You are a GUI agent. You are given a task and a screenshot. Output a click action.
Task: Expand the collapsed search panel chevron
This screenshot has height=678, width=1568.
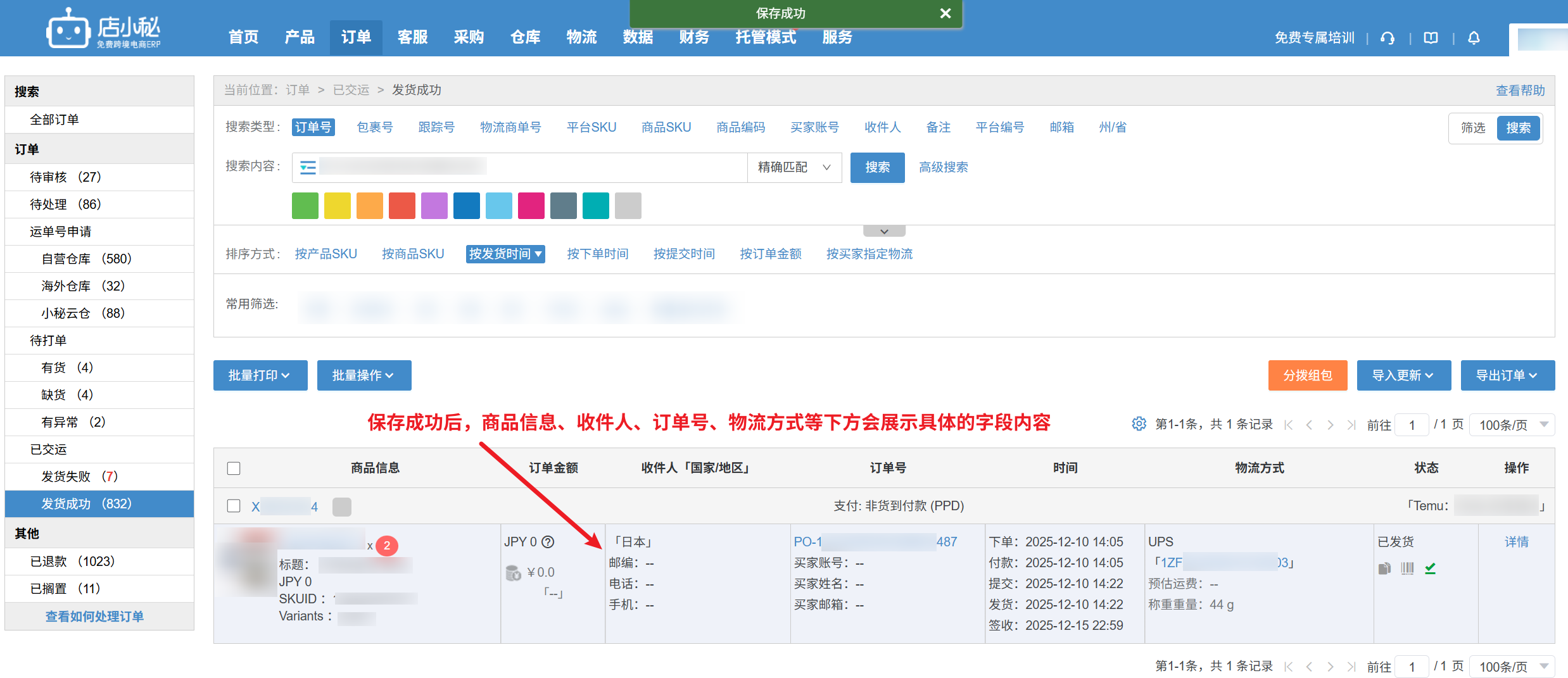[x=884, y=232]
